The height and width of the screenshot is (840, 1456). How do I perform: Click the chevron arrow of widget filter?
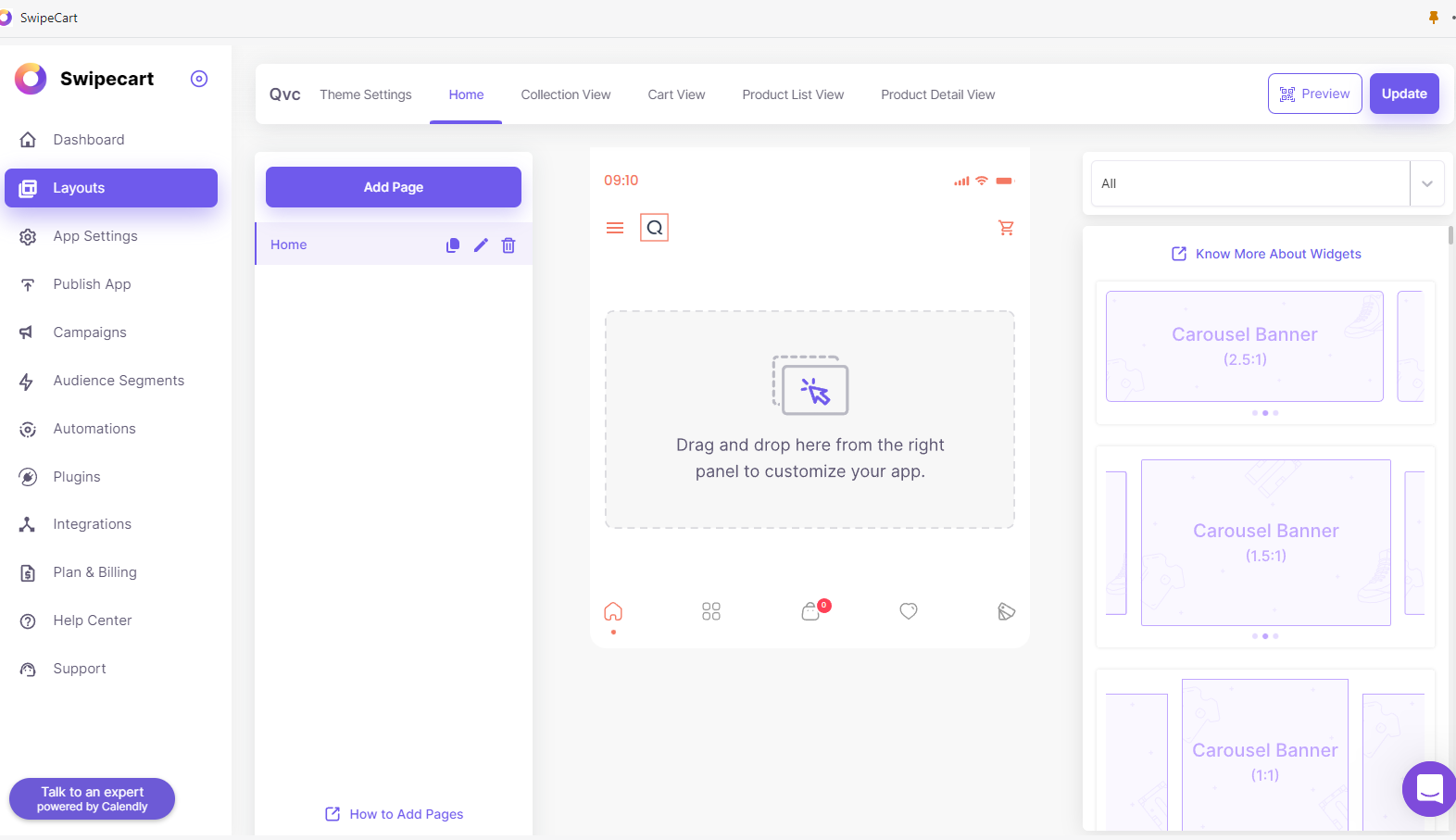(1427, 183)
